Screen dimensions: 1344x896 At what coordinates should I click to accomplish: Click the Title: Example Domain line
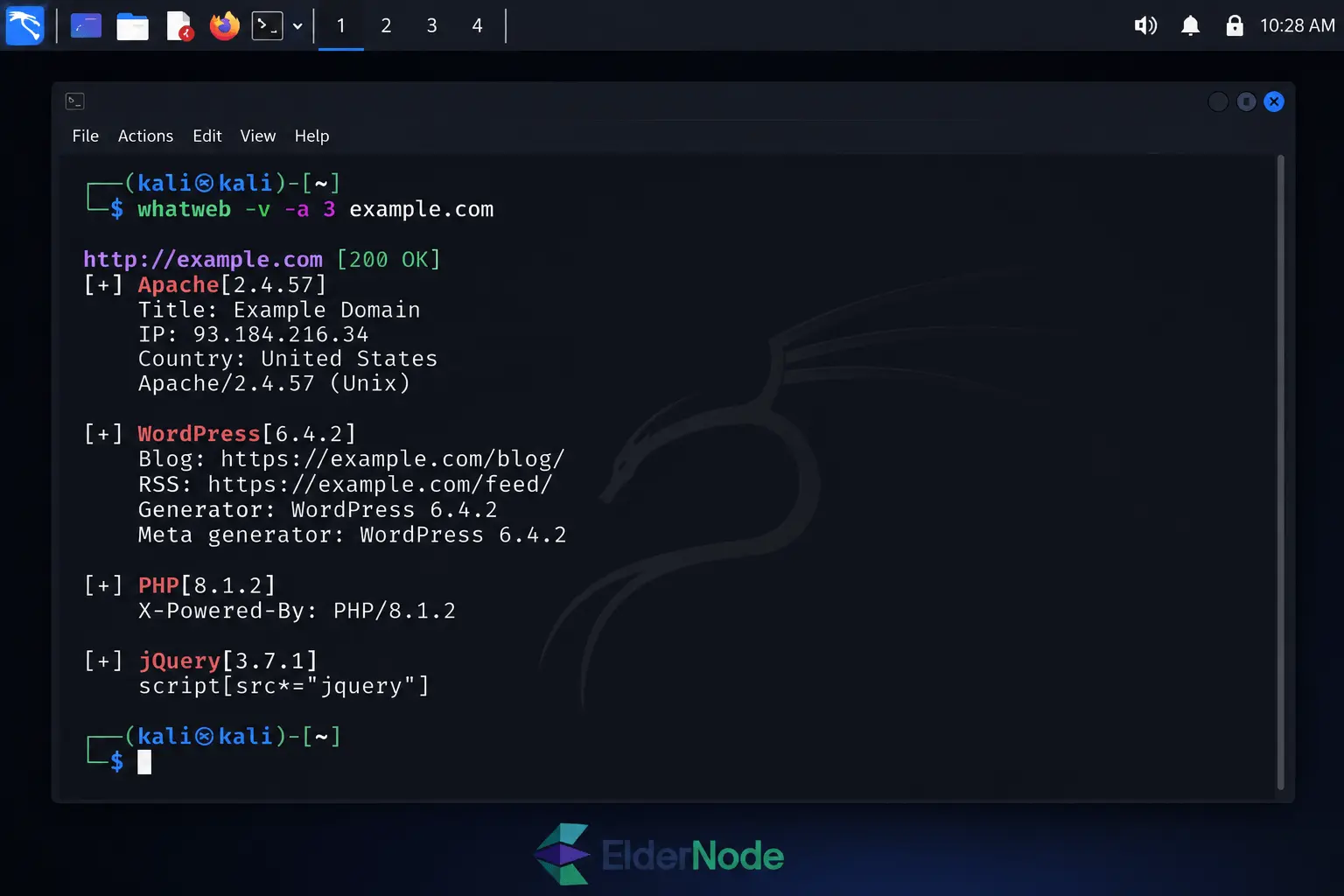tap(279, 310)
